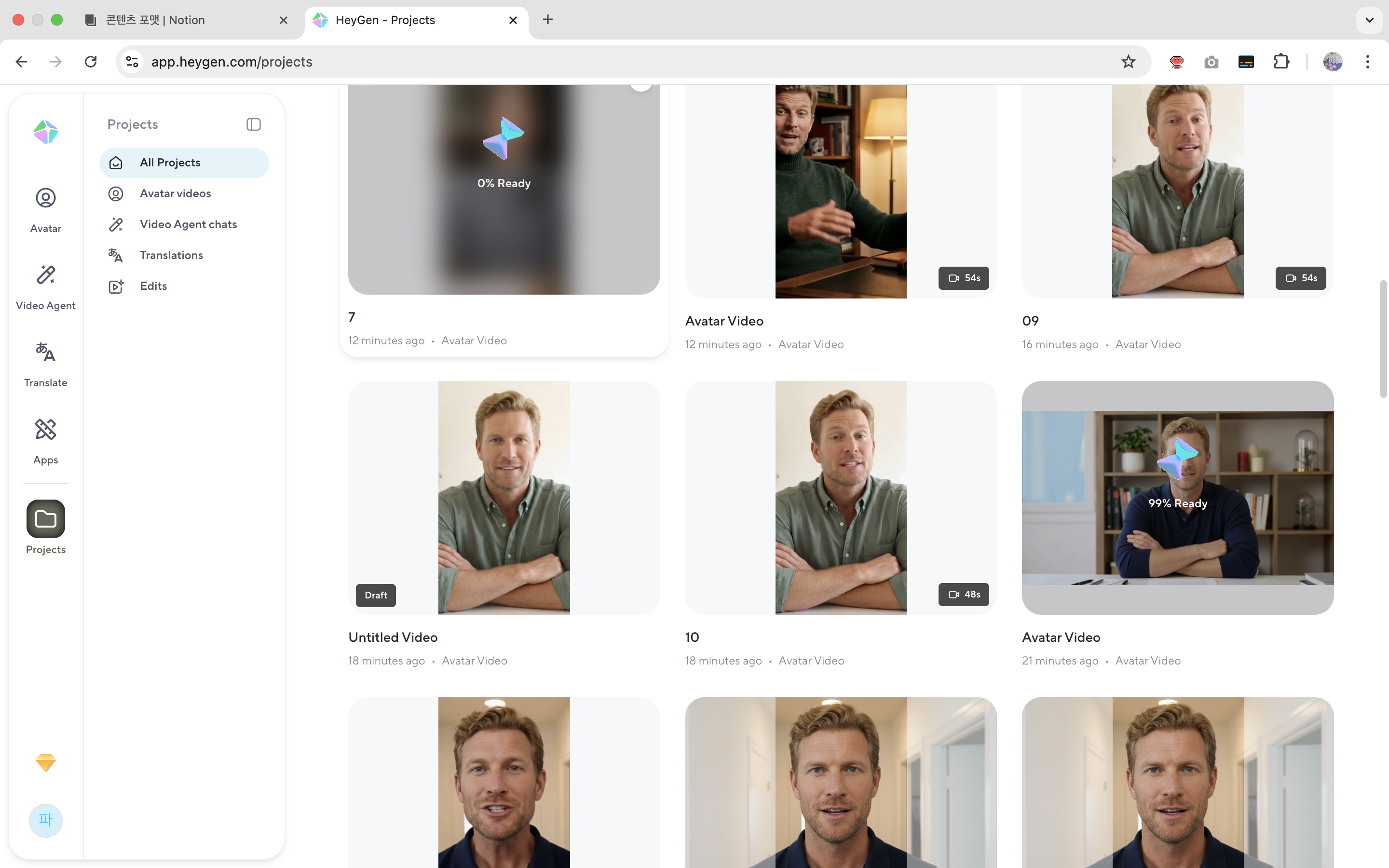Open the Avatar section in the sidebar

point(45,210)
